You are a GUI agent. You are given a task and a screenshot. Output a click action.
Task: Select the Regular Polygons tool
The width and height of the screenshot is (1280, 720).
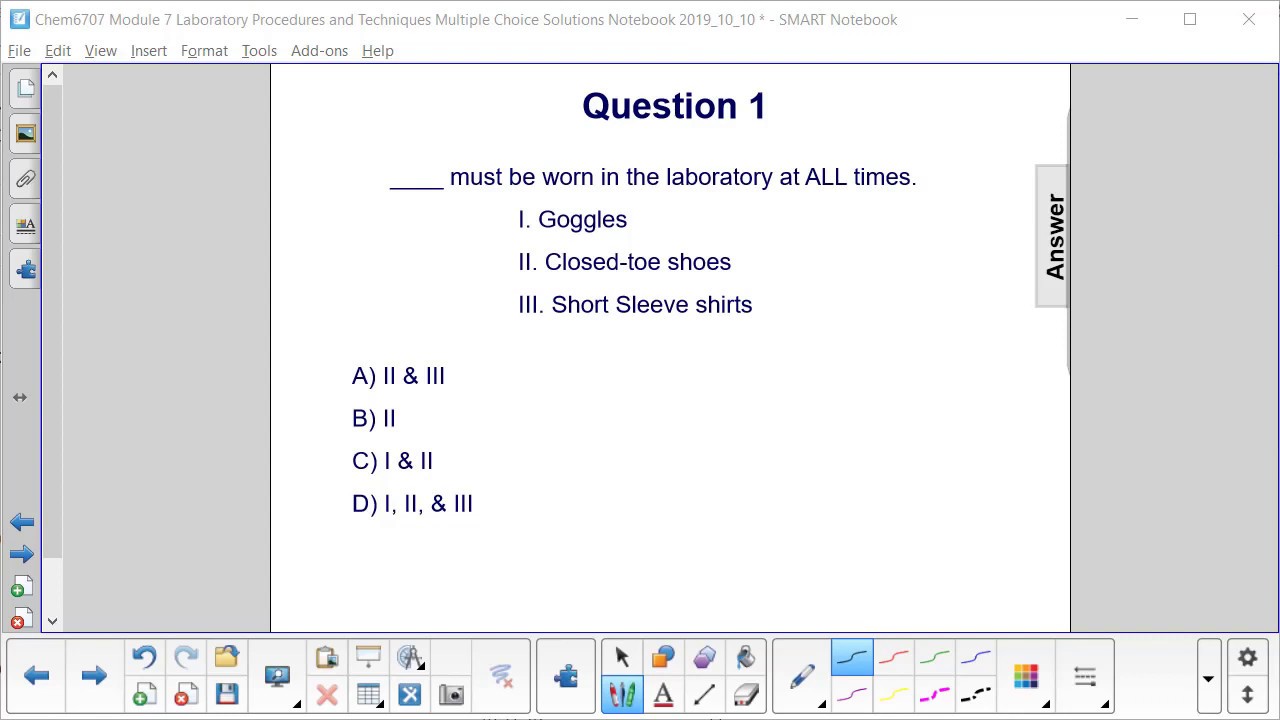point(704,657)
